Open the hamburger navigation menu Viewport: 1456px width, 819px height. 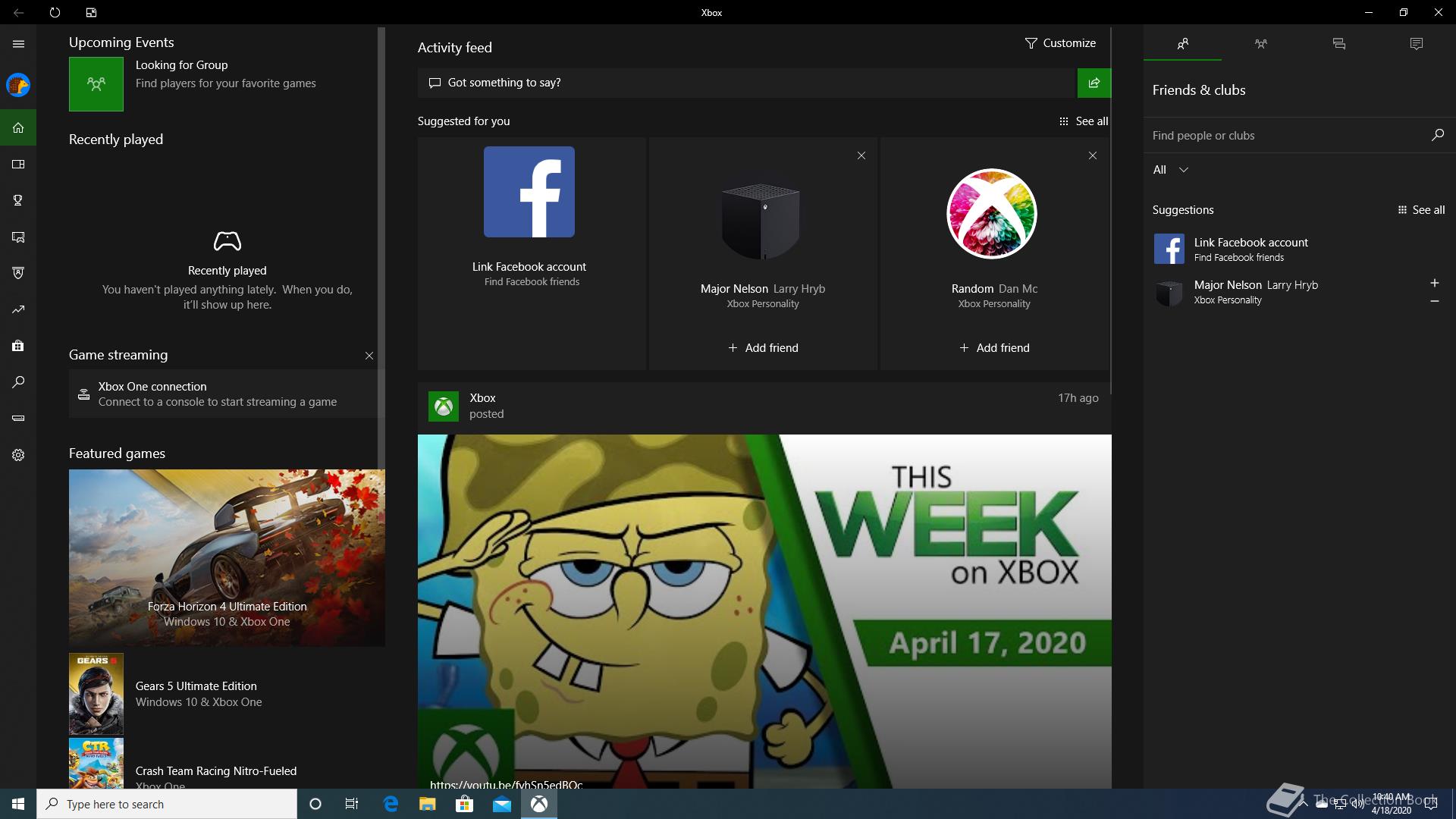18,44
